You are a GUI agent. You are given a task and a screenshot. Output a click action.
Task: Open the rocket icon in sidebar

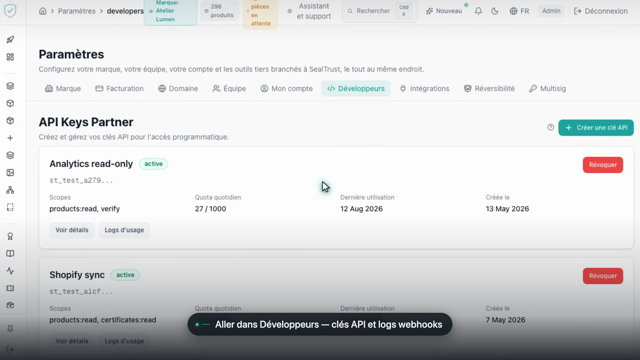pyautogui.click(x=10, y=40)
